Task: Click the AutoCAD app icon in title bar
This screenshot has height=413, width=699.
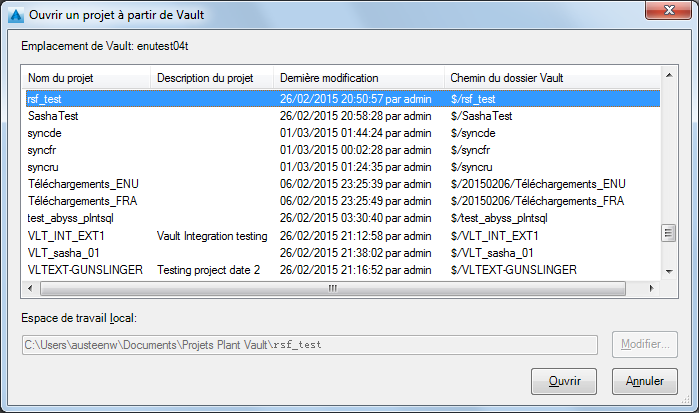Action: (17, 13)
